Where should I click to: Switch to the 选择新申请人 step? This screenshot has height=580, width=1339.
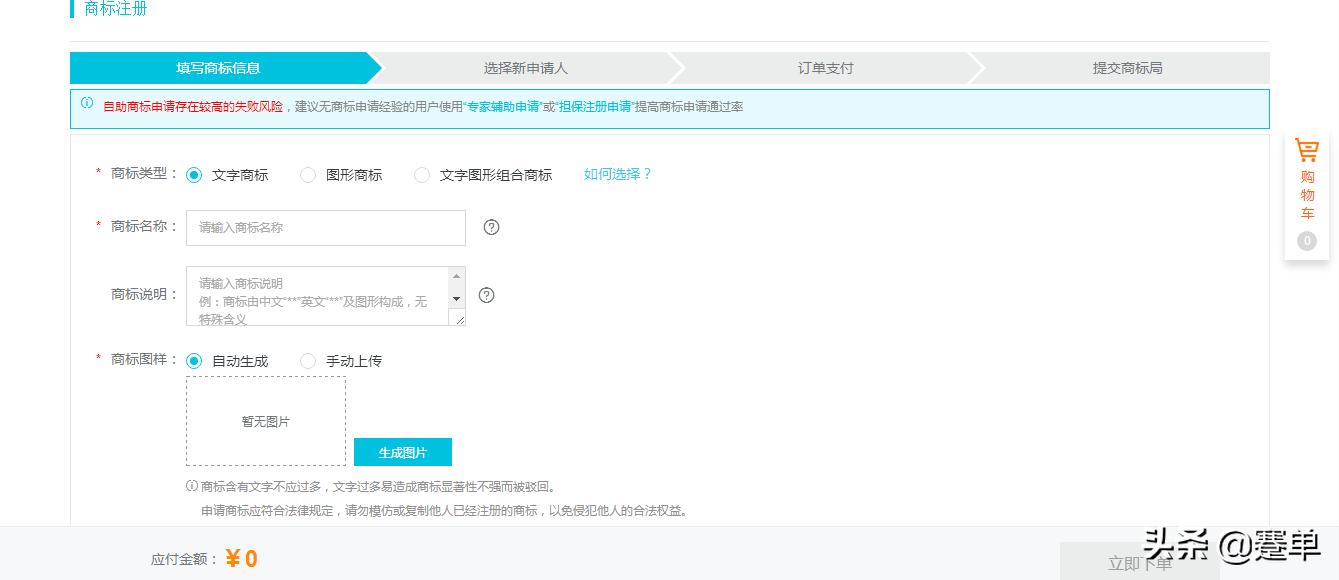tap(524, 67)
